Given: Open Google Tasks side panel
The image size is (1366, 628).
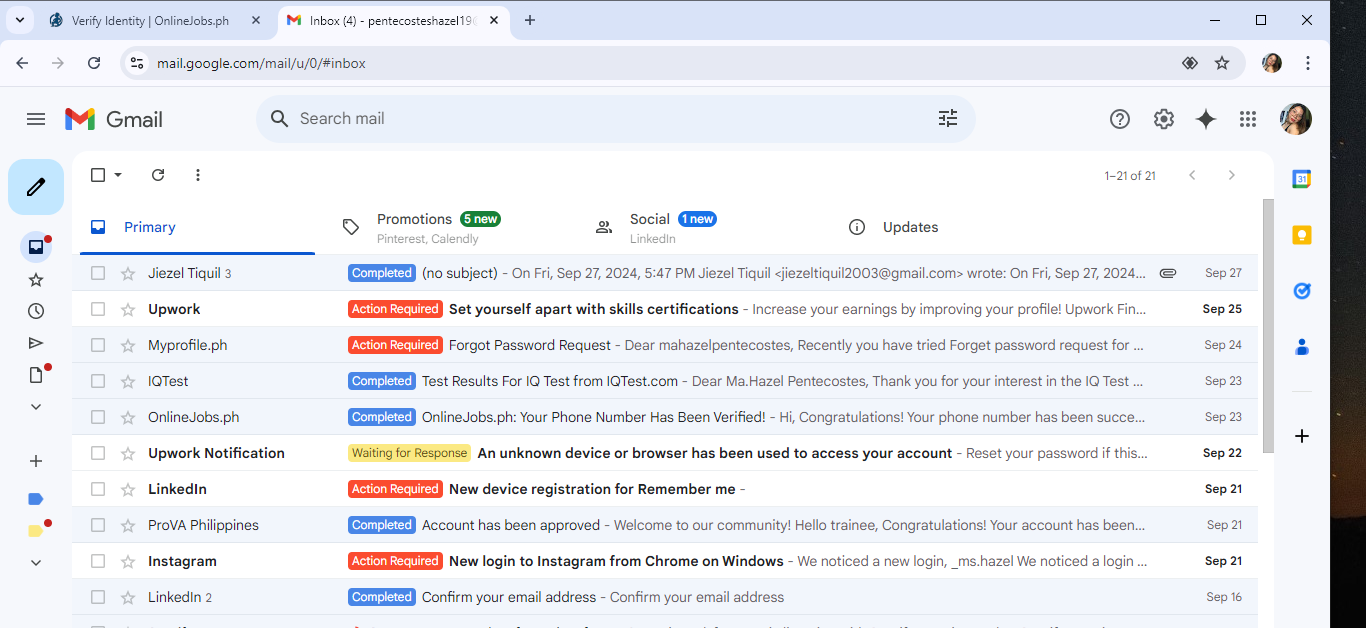Looking at the screenshot, I should coord(1301,291).
